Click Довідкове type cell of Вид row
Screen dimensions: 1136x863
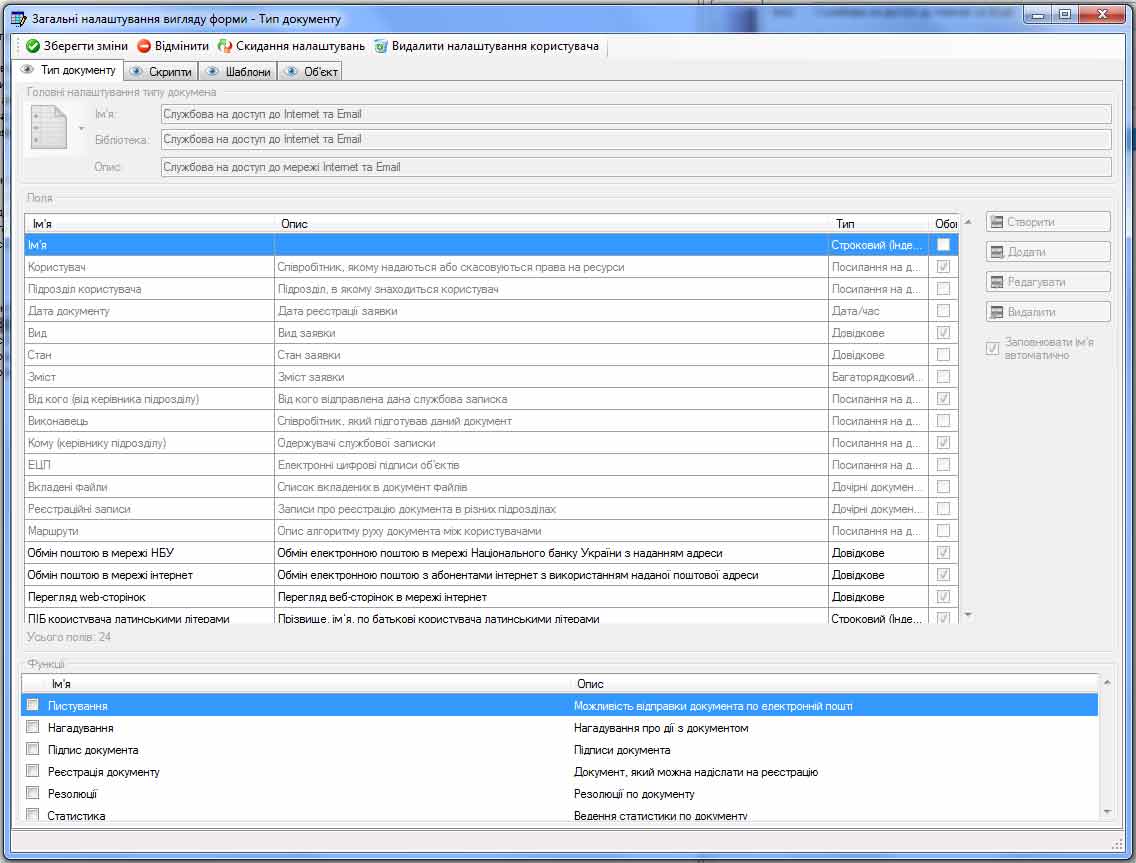(879, 333)
